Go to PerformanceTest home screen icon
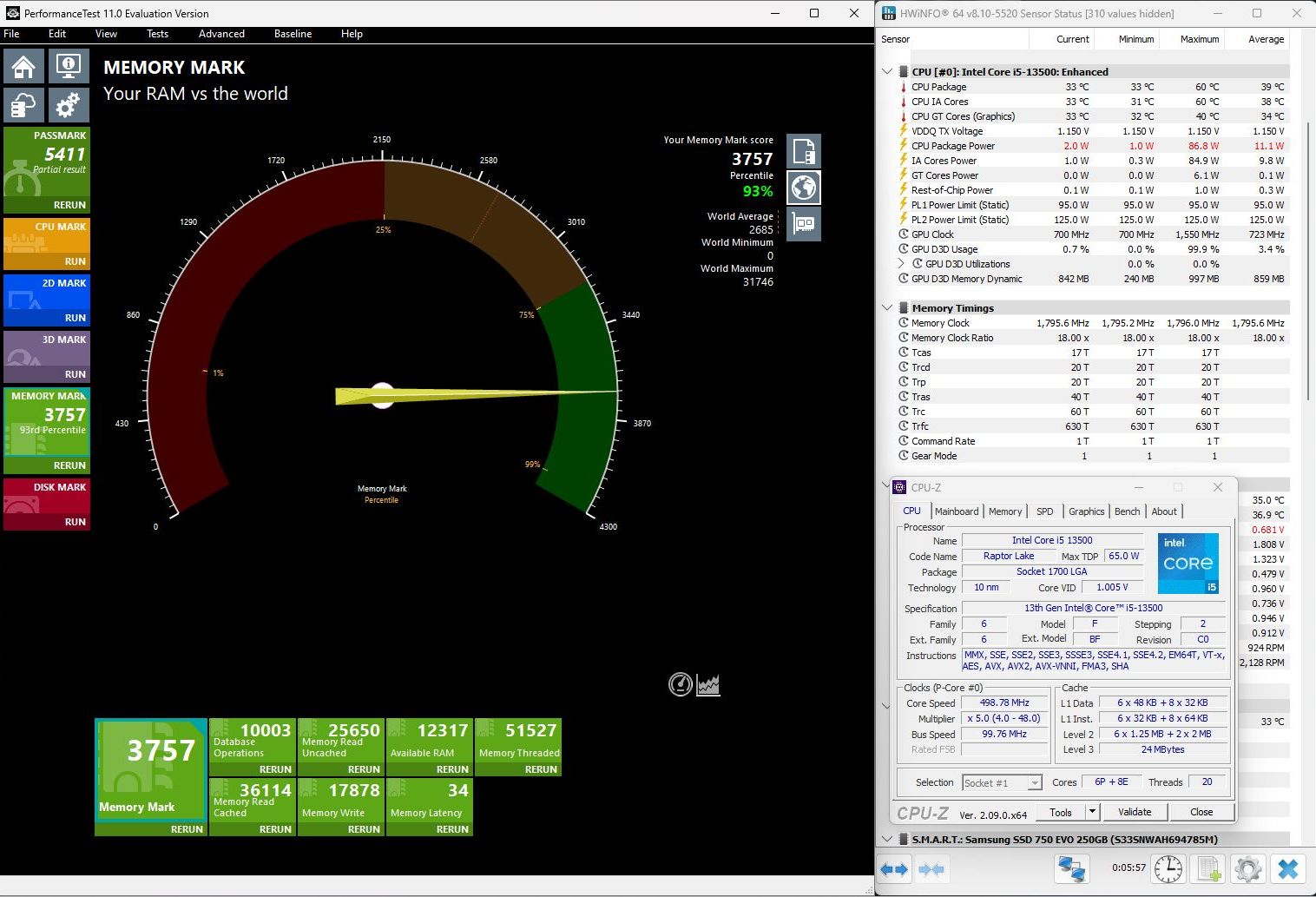 24,67
